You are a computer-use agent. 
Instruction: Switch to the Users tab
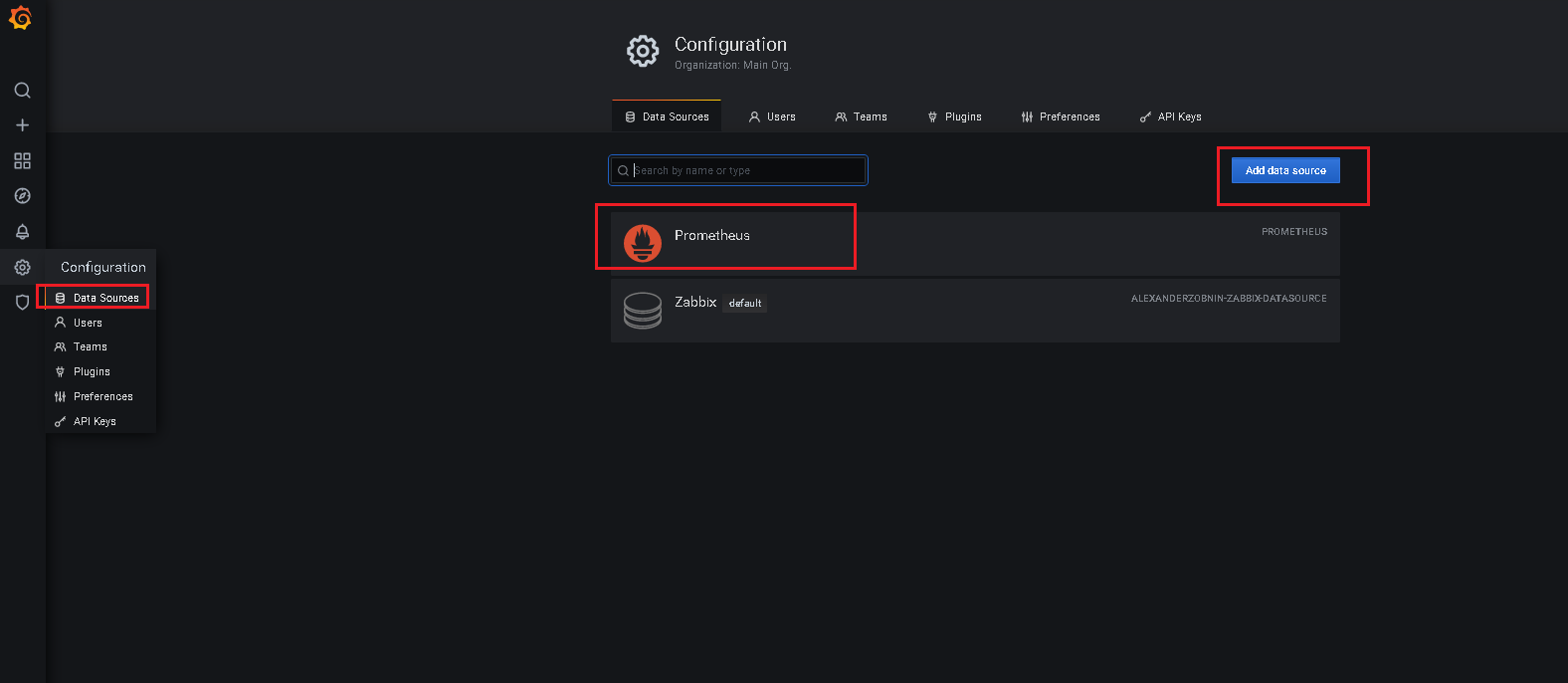point(772,116)
